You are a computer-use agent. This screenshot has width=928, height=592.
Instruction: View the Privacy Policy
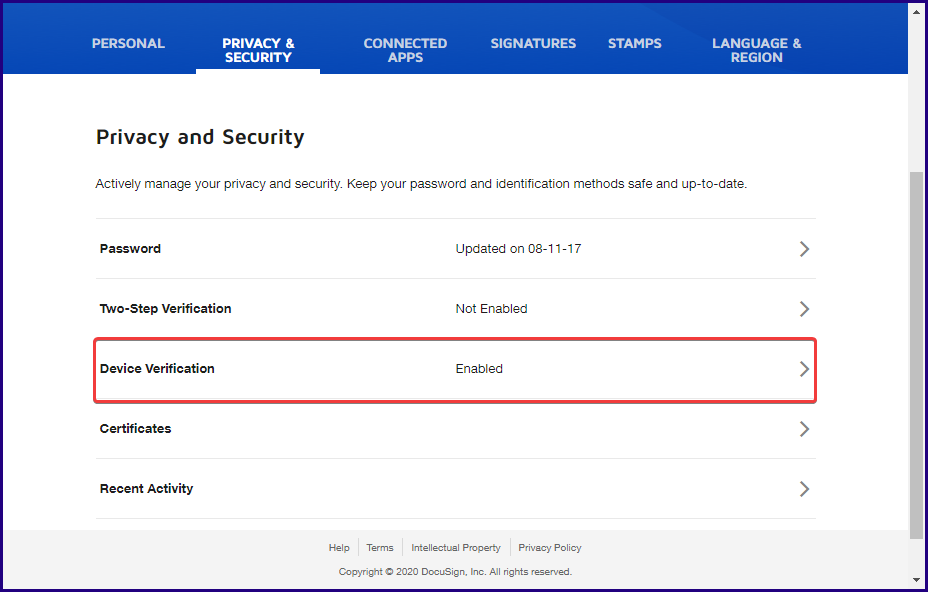[550, 547]
